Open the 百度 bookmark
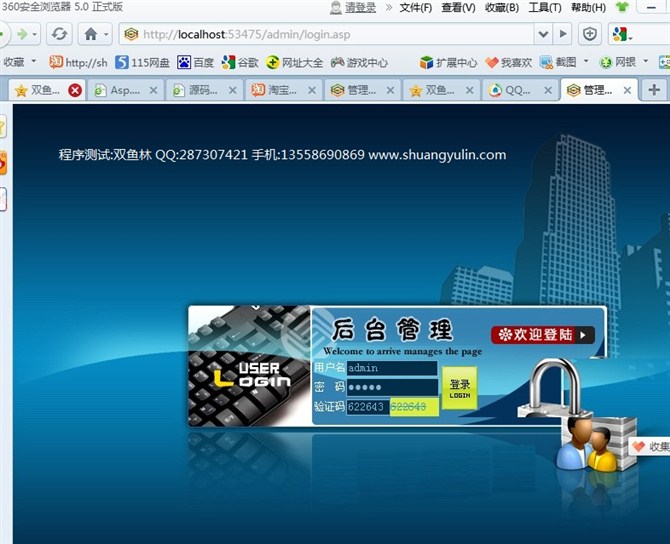Image resolution: width=670 pixels, height=544 pixels. [x=195, y=62]
